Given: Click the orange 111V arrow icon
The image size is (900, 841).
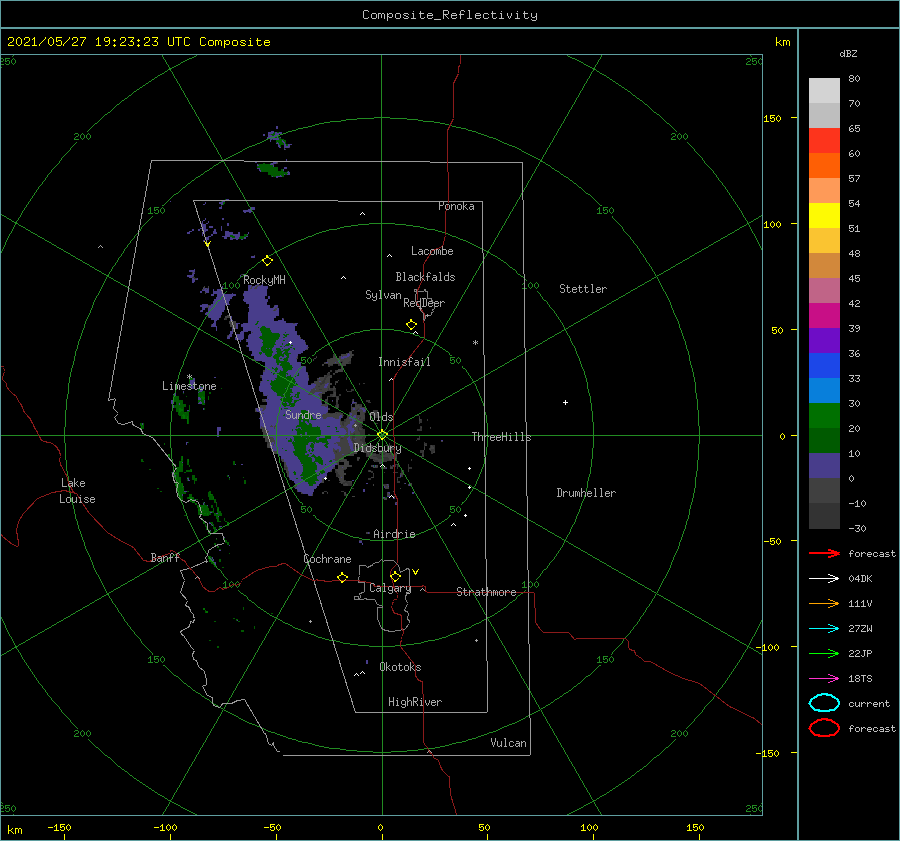Looking at the screenshot, I should point(824,603).
